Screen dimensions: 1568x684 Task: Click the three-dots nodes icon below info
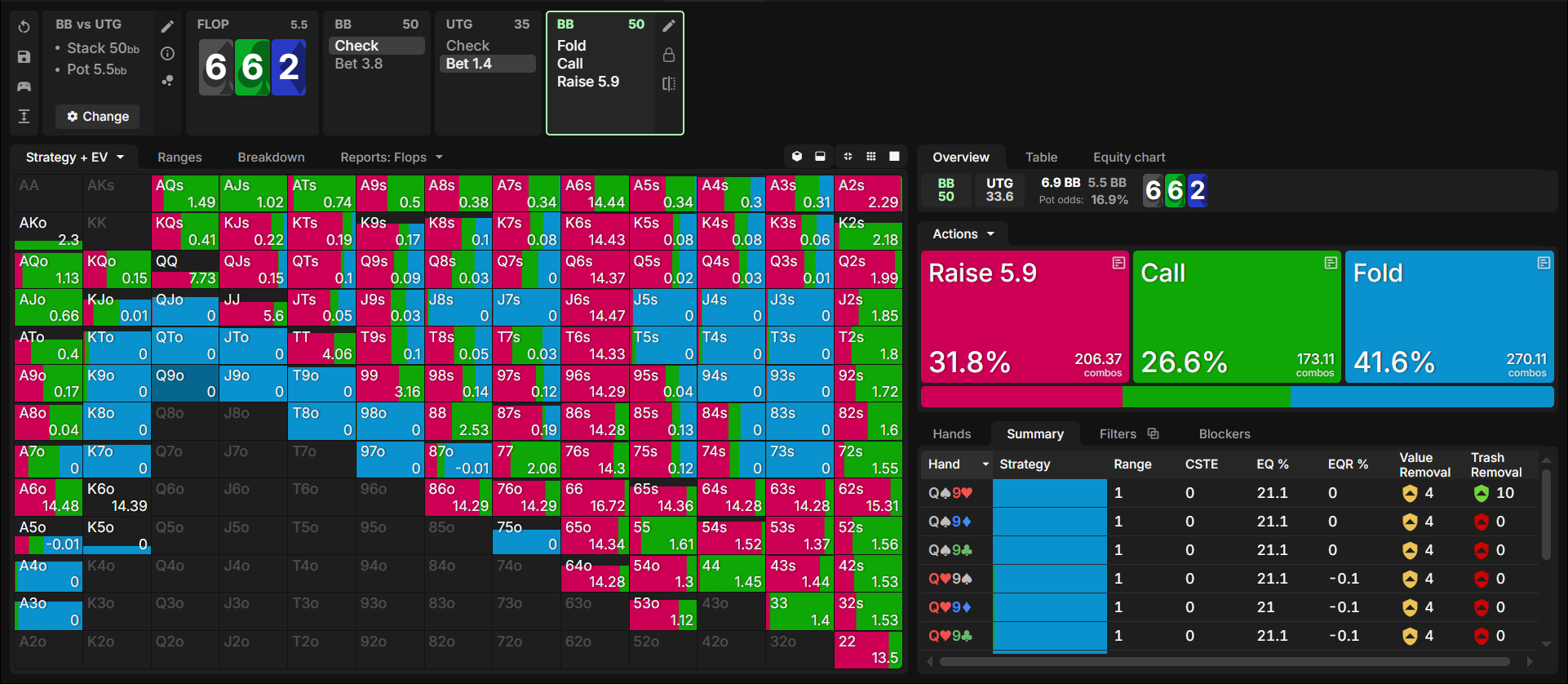(167, 81)
